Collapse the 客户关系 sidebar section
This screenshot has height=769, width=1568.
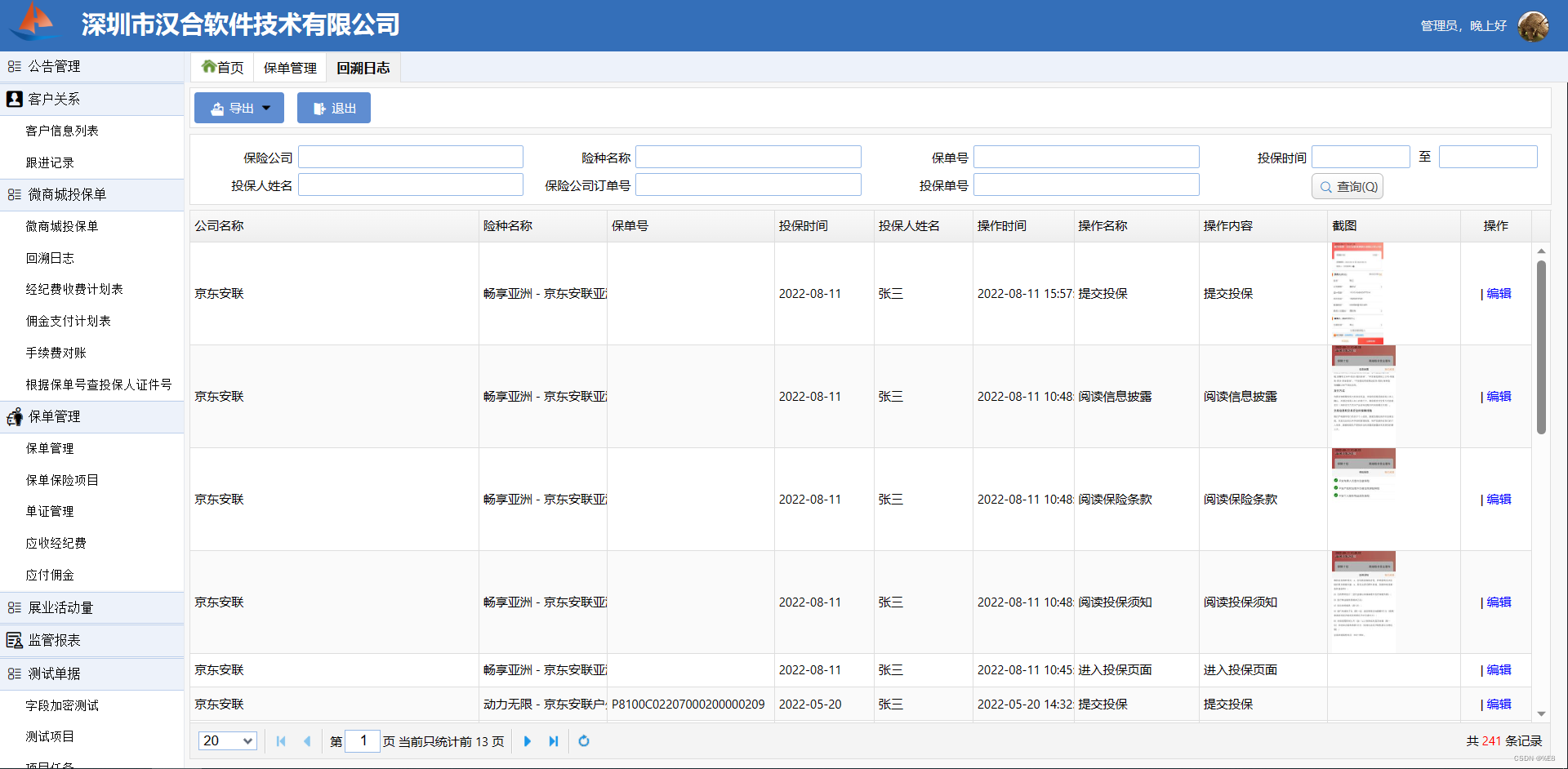[91, 99]
